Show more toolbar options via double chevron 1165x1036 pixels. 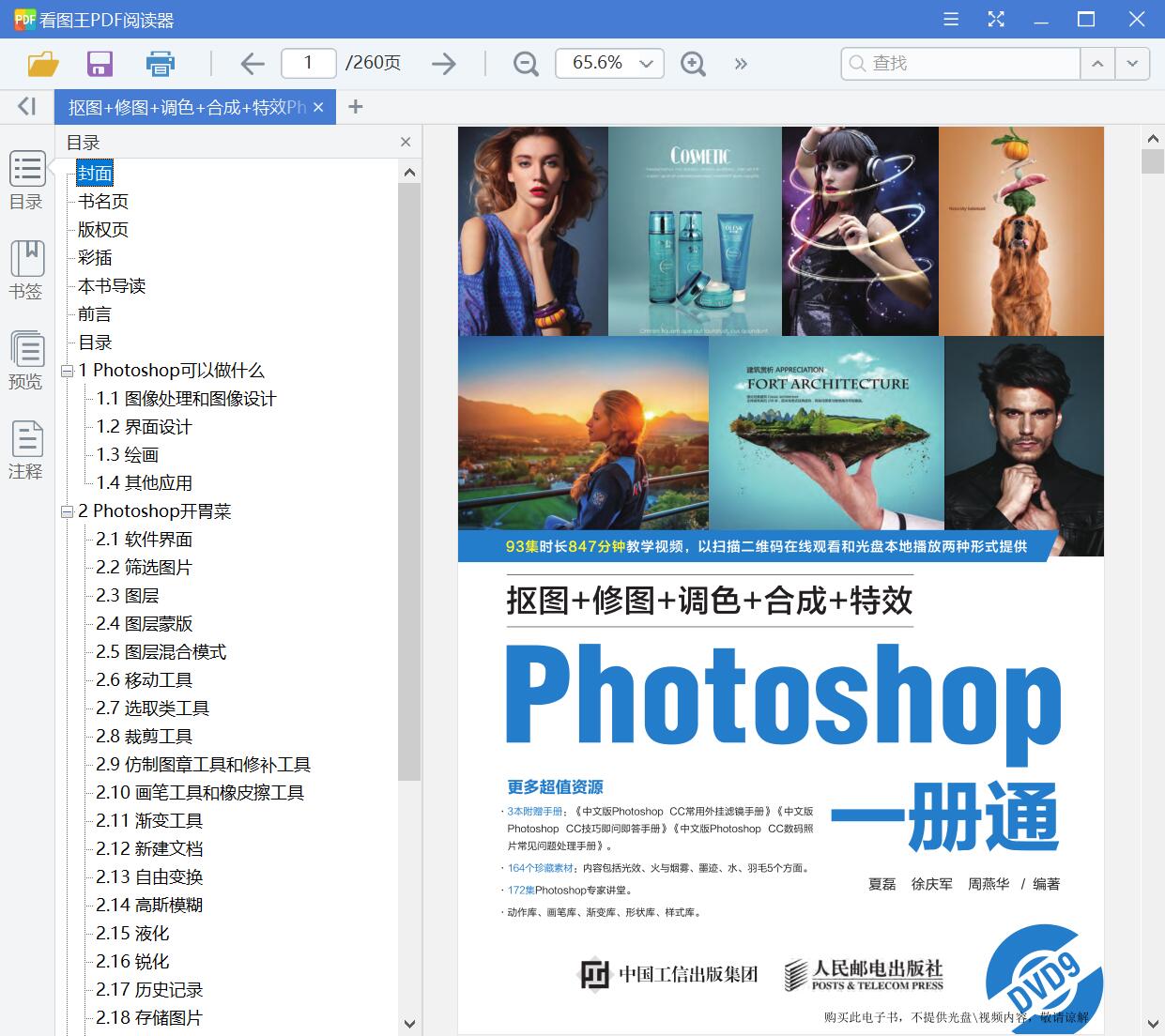point(741,64)
